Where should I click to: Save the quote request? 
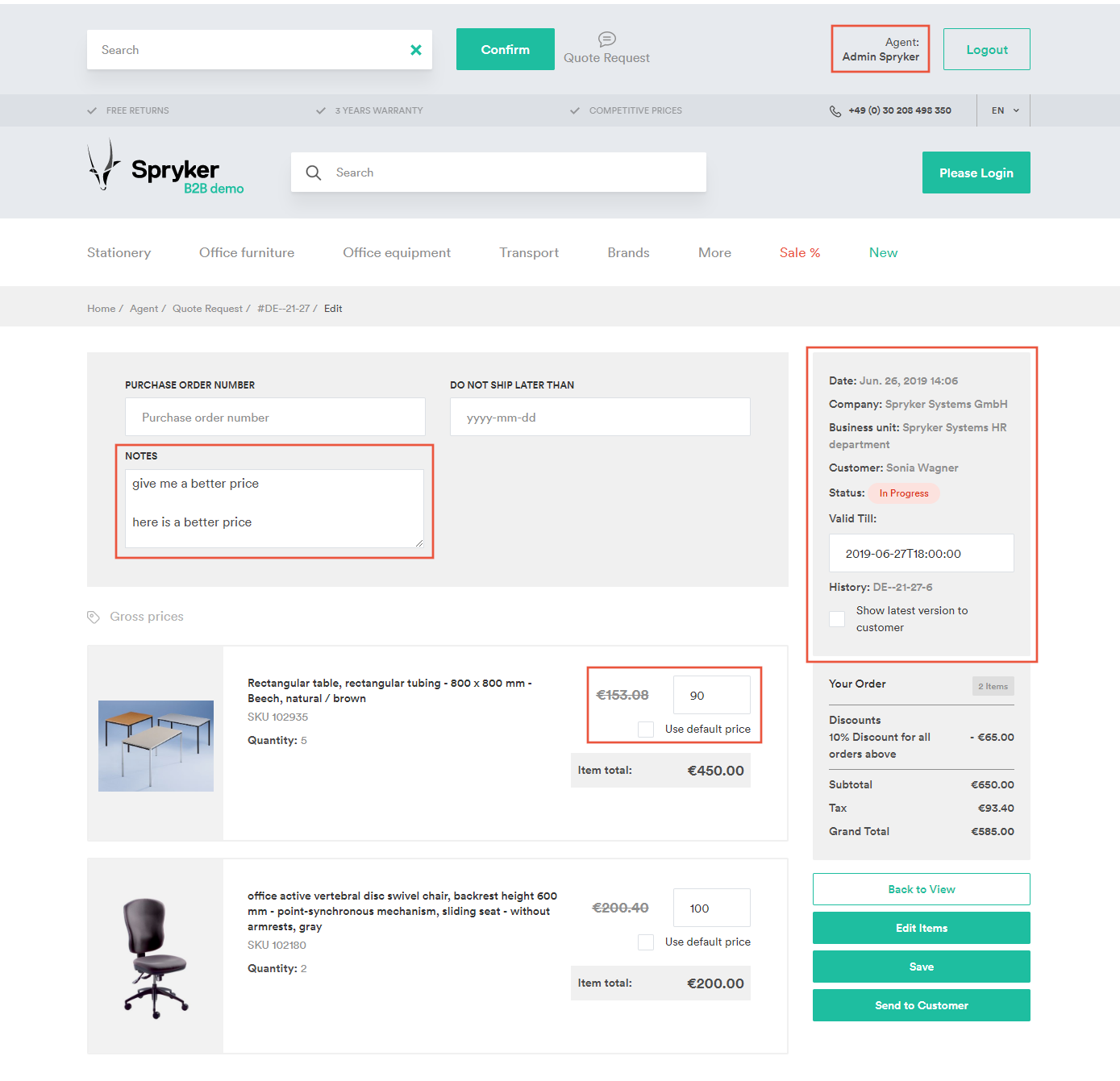pos(922,967)
